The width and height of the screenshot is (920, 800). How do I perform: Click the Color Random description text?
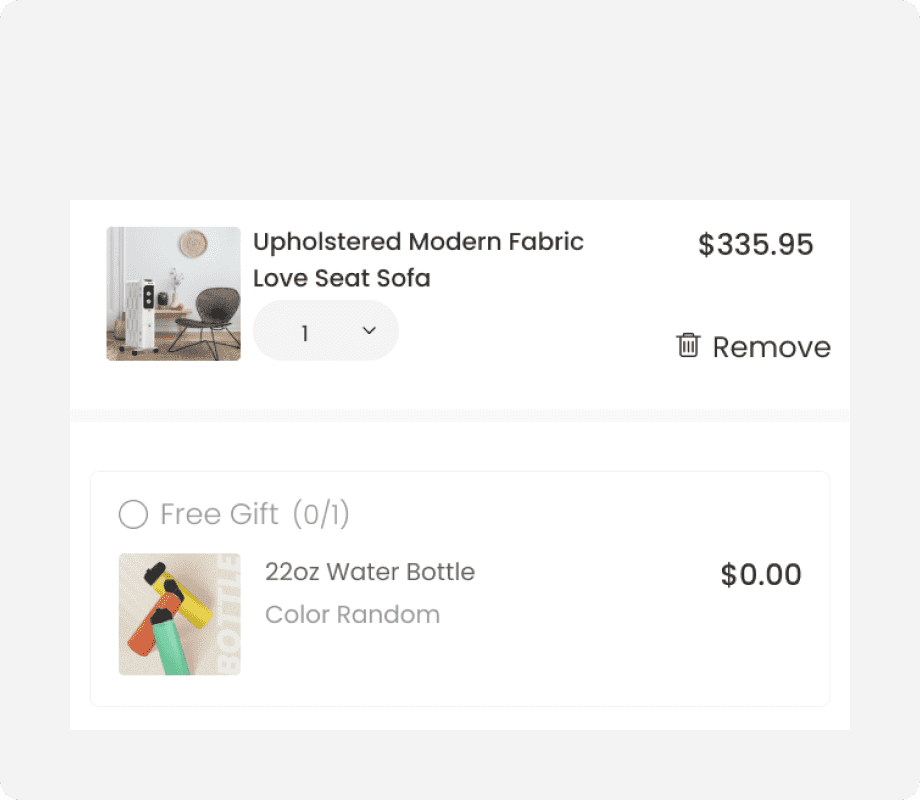(352, 614)
